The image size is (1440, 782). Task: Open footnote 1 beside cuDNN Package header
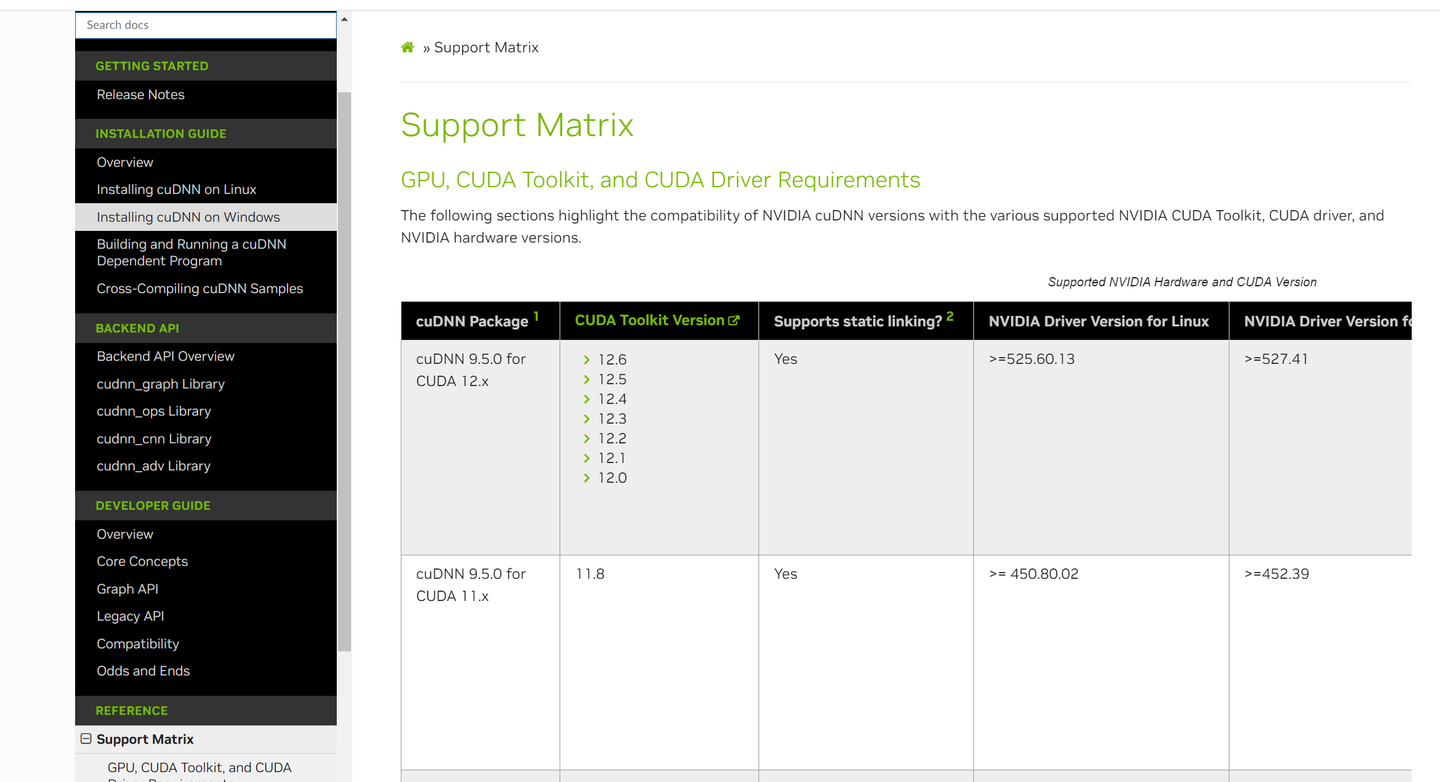click(536, 316)
